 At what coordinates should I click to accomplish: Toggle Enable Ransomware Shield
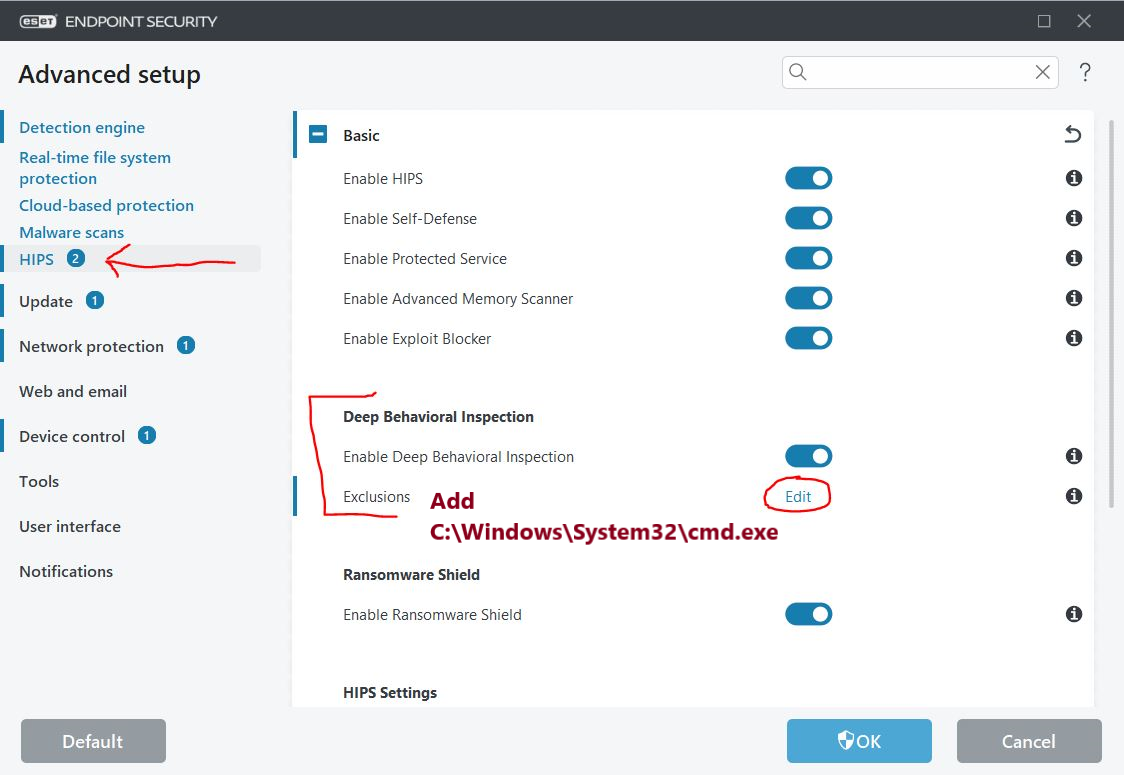click(809, 614)
